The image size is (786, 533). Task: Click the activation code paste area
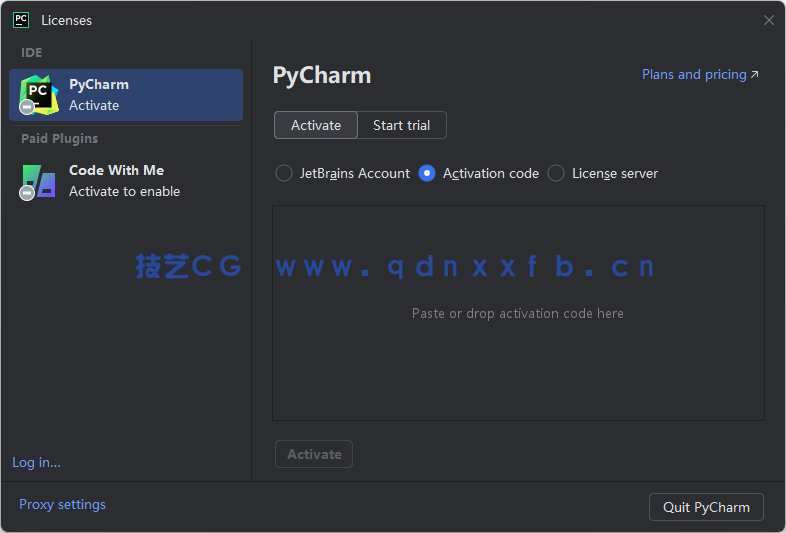(518, 313)
